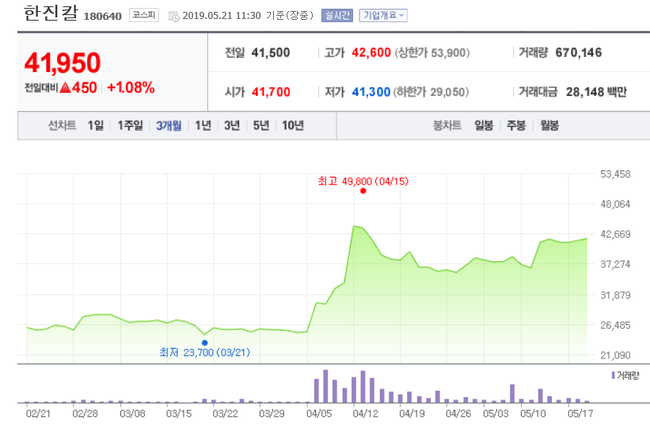Open the 기업개요 dropdown

383,15
